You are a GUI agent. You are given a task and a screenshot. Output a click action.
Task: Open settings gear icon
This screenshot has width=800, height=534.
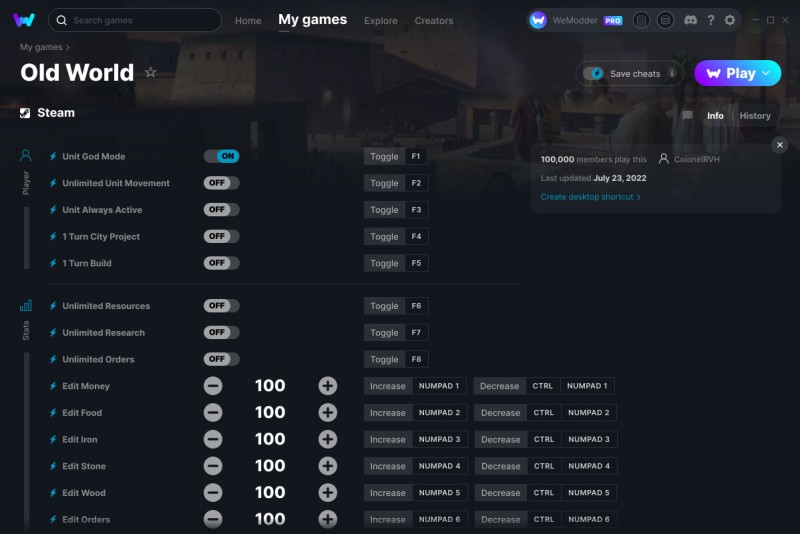pyautogui.click(x=730, y=20)
